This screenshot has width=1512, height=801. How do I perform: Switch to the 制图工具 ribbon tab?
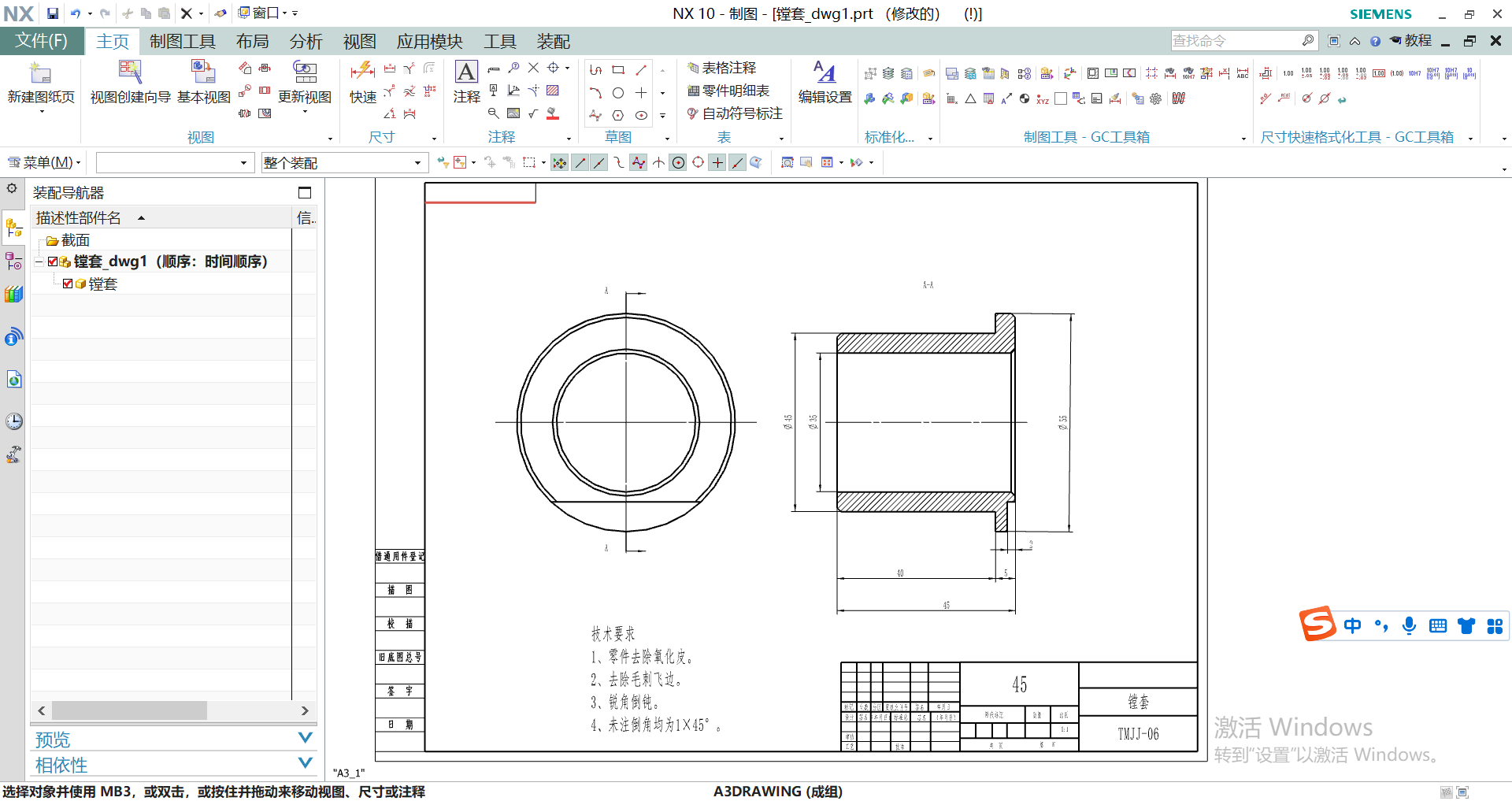point(182,42)
